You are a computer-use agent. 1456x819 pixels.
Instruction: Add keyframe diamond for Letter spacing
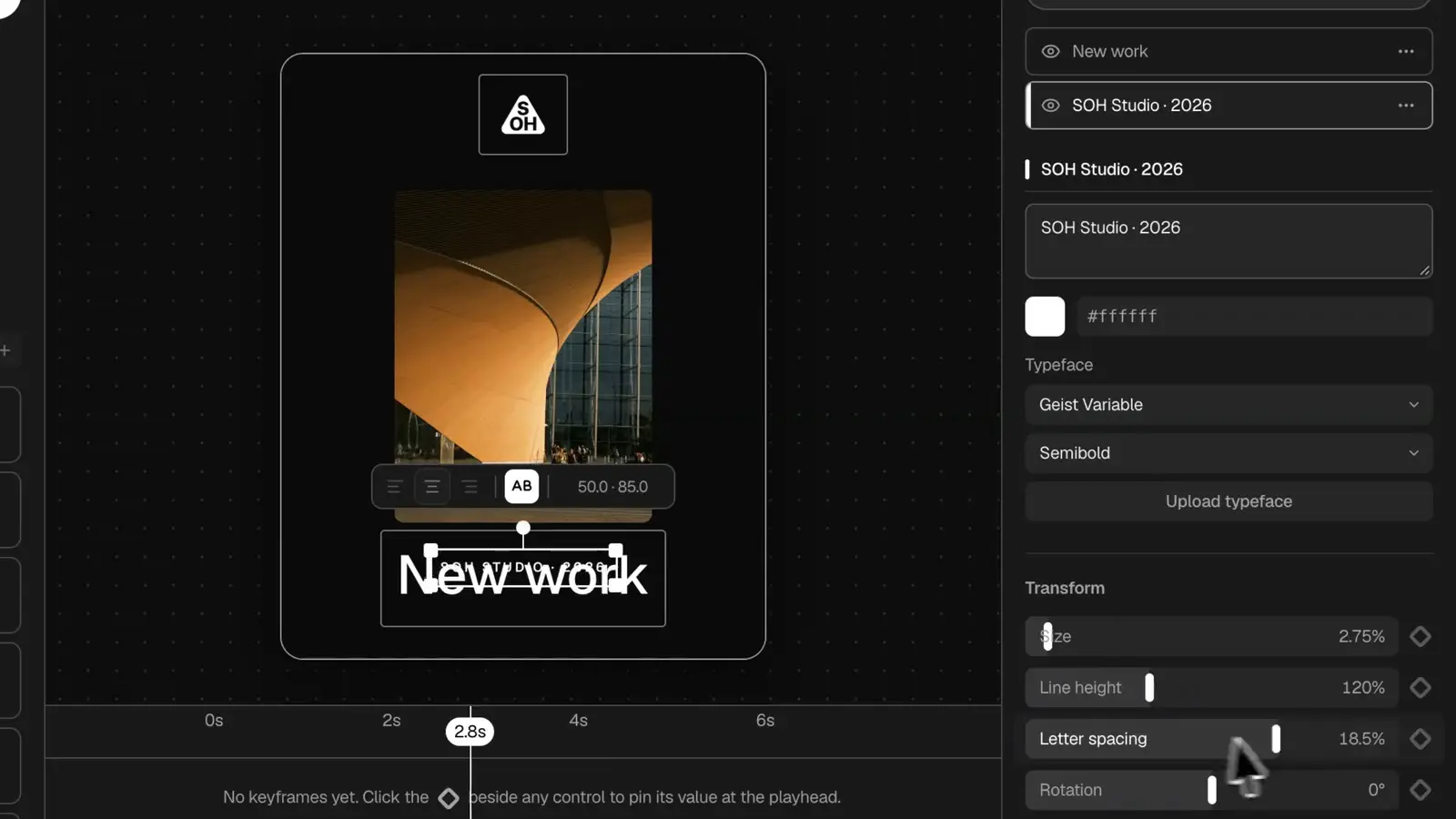coord(1420,739)
